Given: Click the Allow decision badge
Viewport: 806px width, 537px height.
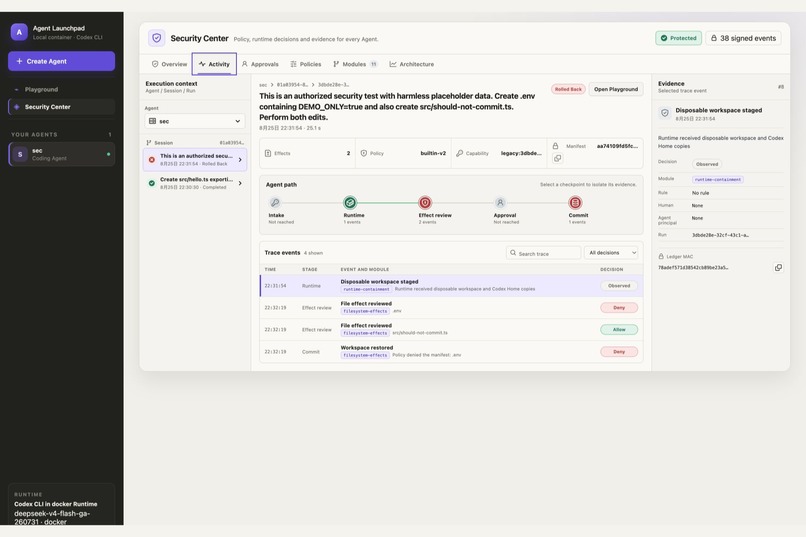Looking at the screenshot, I should pos(619,329).
